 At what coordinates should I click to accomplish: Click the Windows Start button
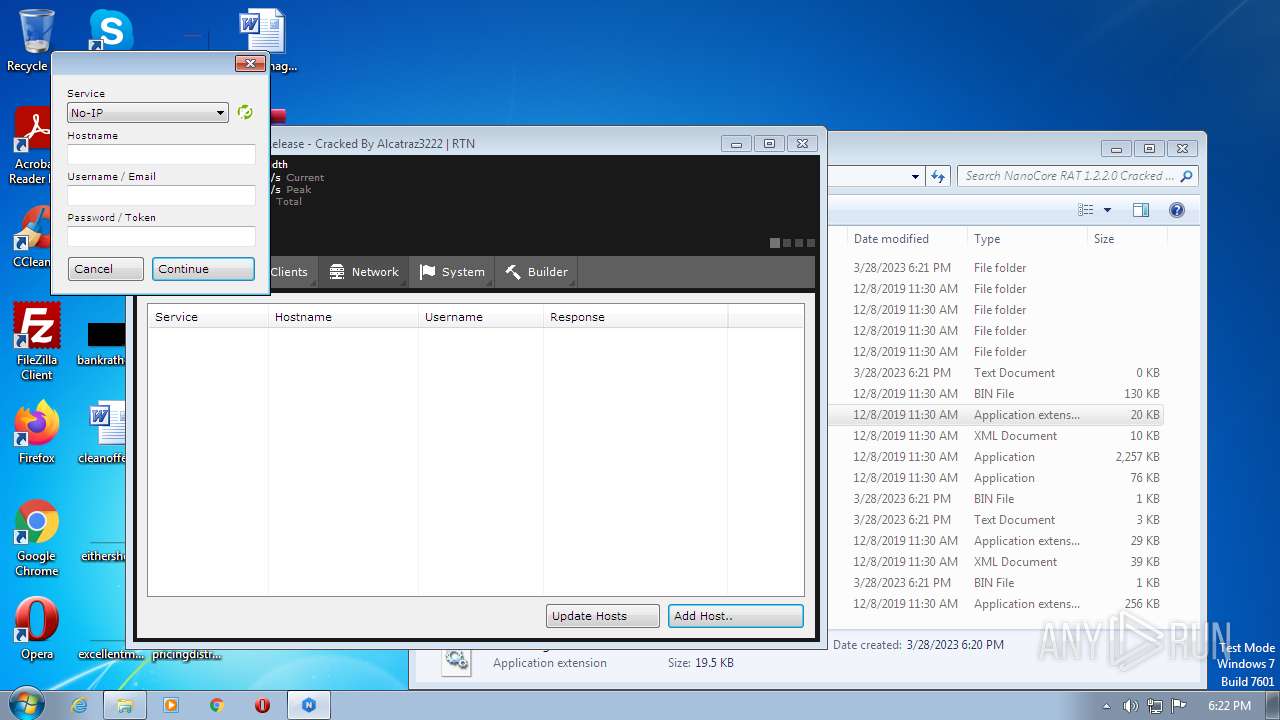[27, 705]
